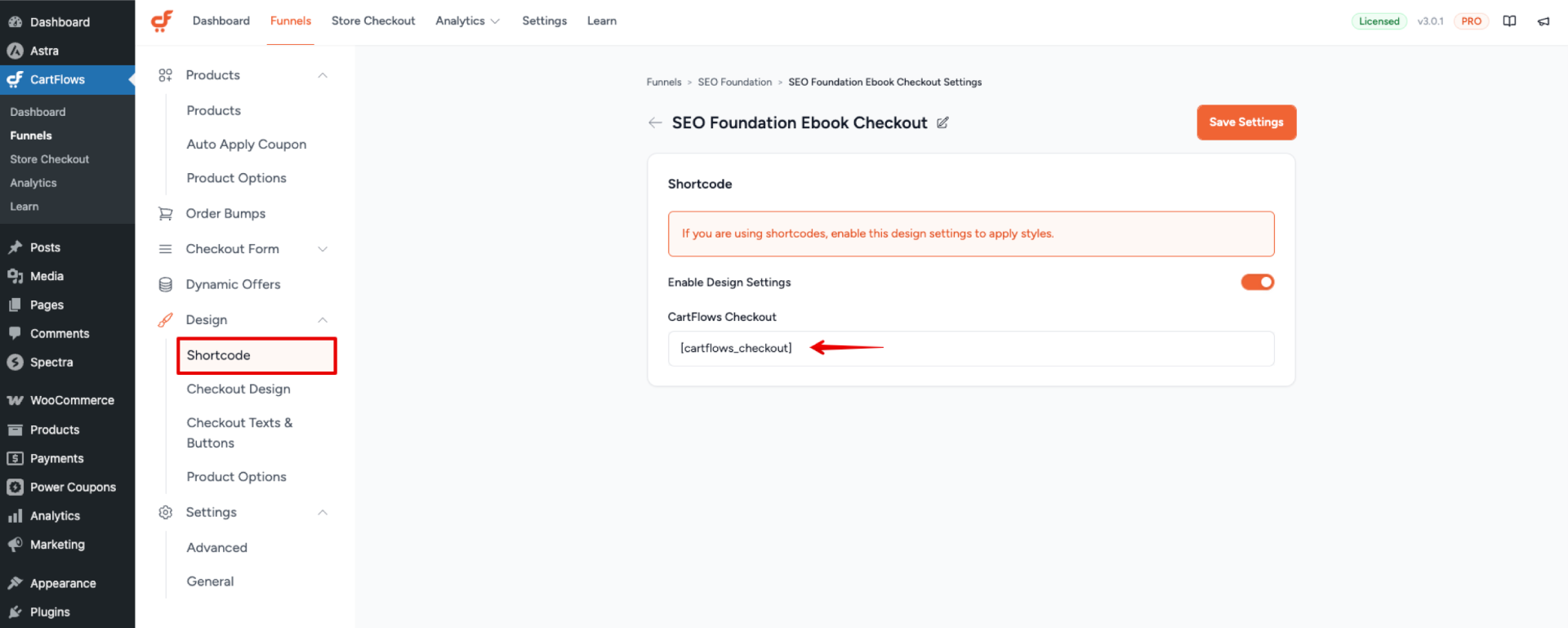Click the Spectra logo icon
This screenshot has width=1568, height=628.
click(15, 362)
